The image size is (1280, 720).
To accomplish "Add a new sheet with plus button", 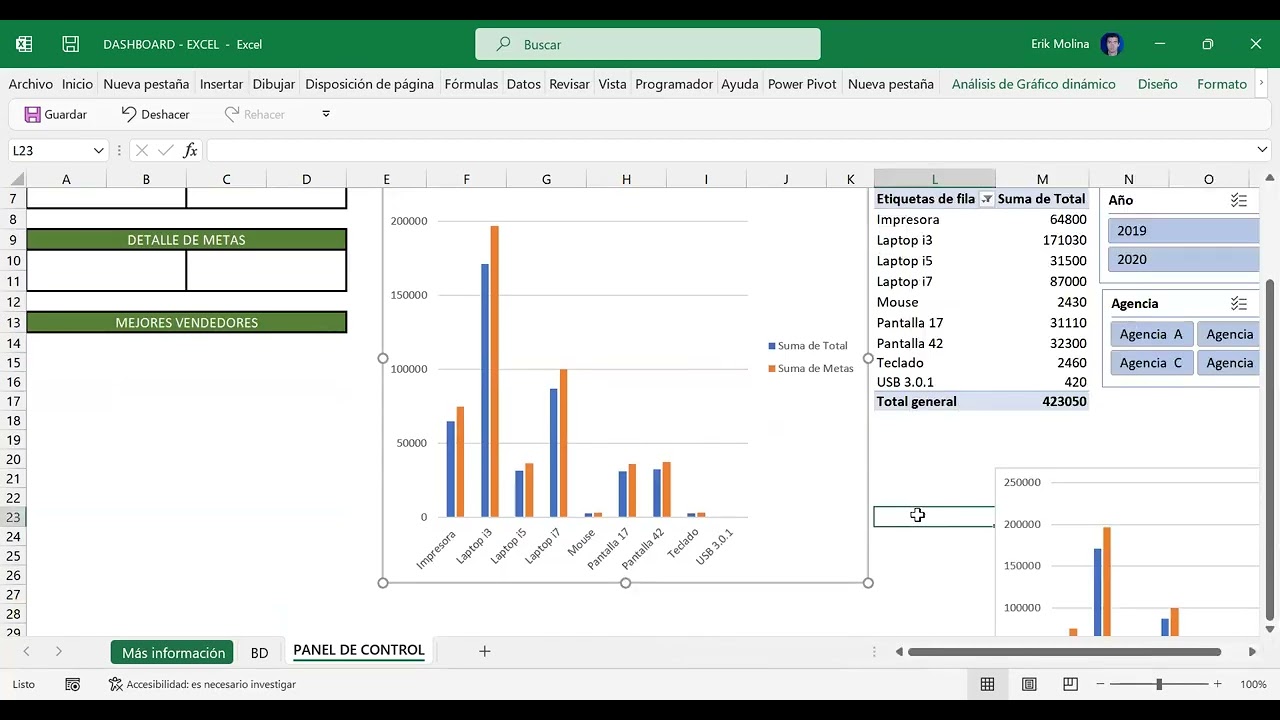I will coord(484,651).
